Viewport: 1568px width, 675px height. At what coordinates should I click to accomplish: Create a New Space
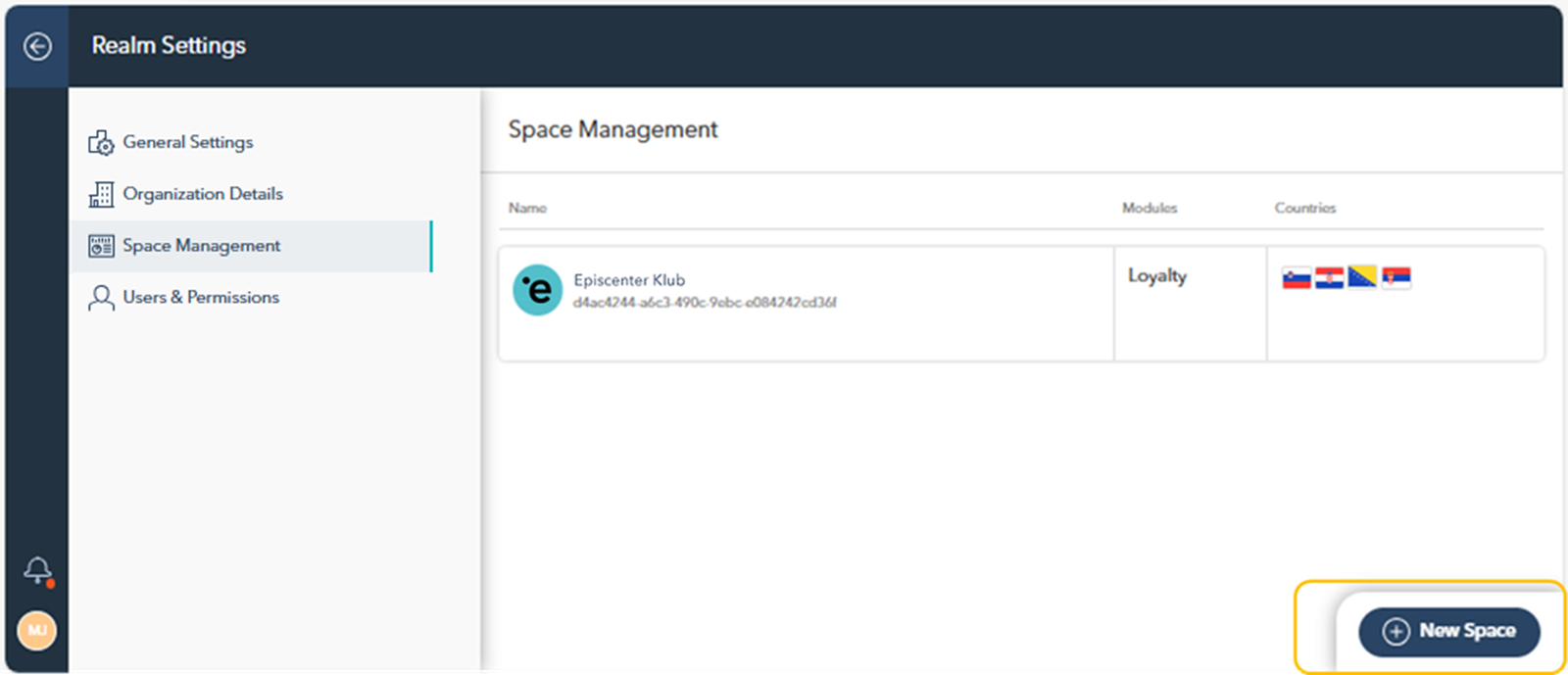(1448, 631)
